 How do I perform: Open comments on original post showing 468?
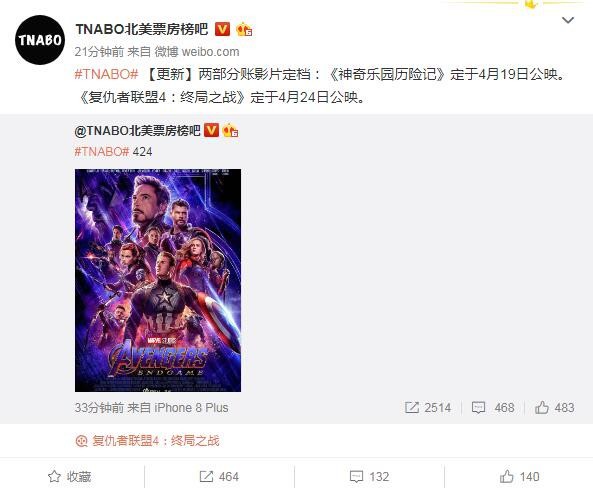coord(493,408)
